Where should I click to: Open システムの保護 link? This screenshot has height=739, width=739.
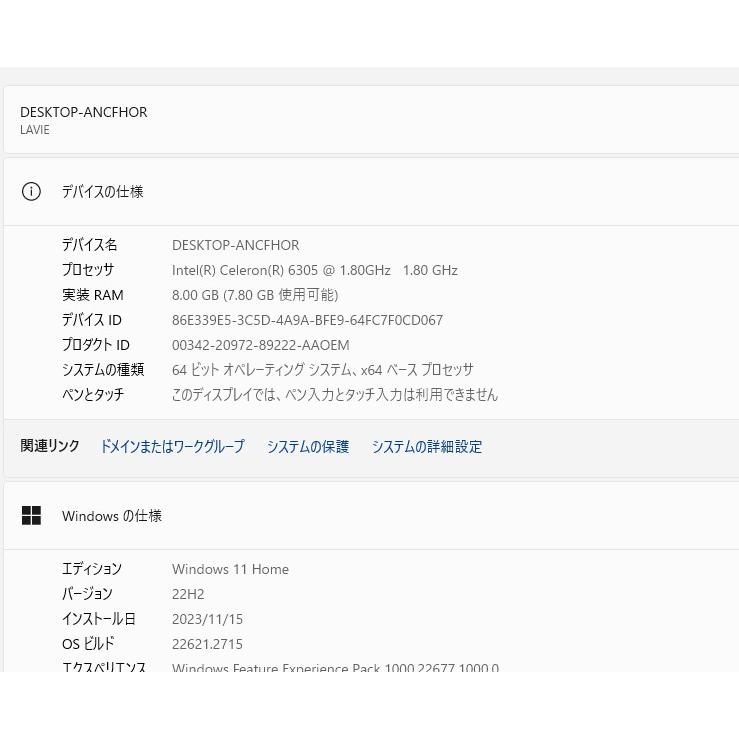[x=308, y=446]
